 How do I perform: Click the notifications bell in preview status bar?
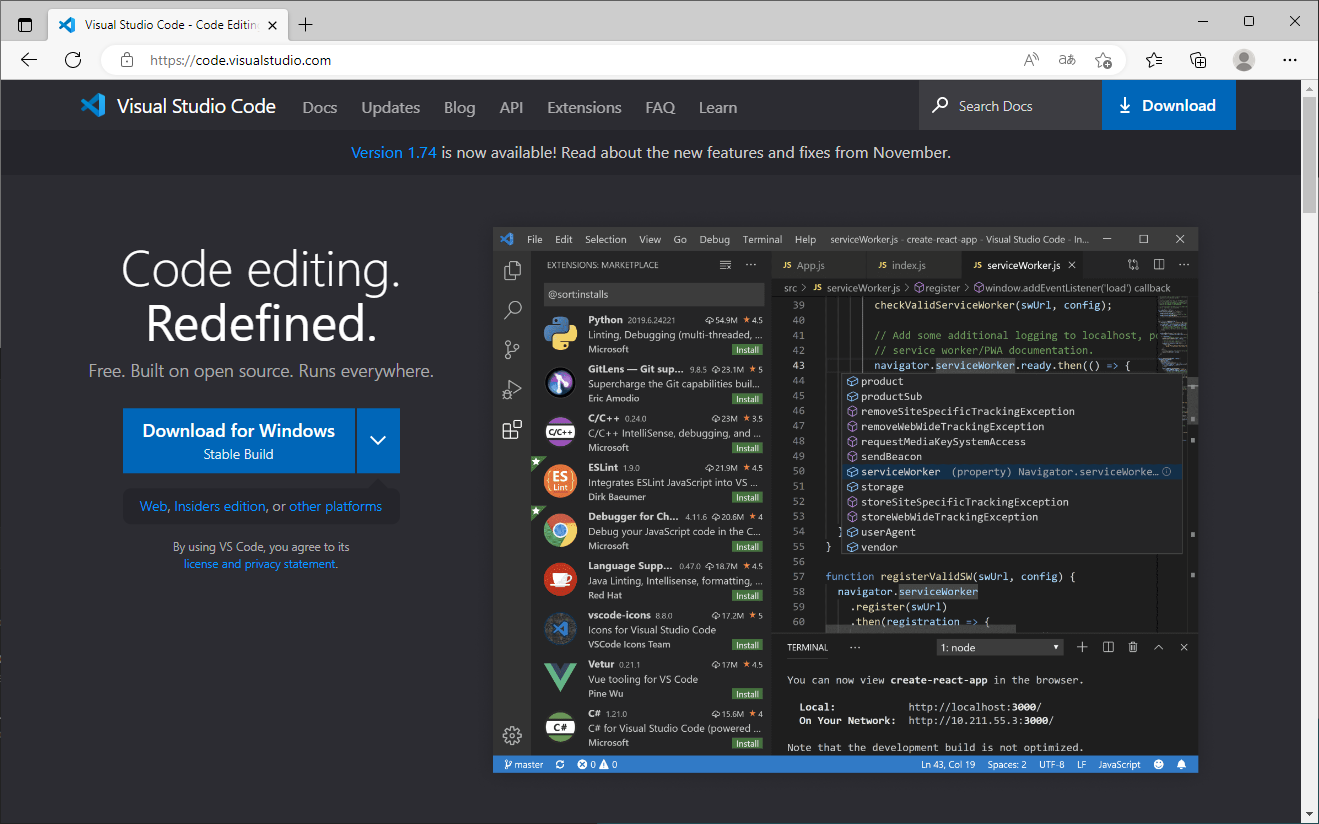coord(1181,764)
